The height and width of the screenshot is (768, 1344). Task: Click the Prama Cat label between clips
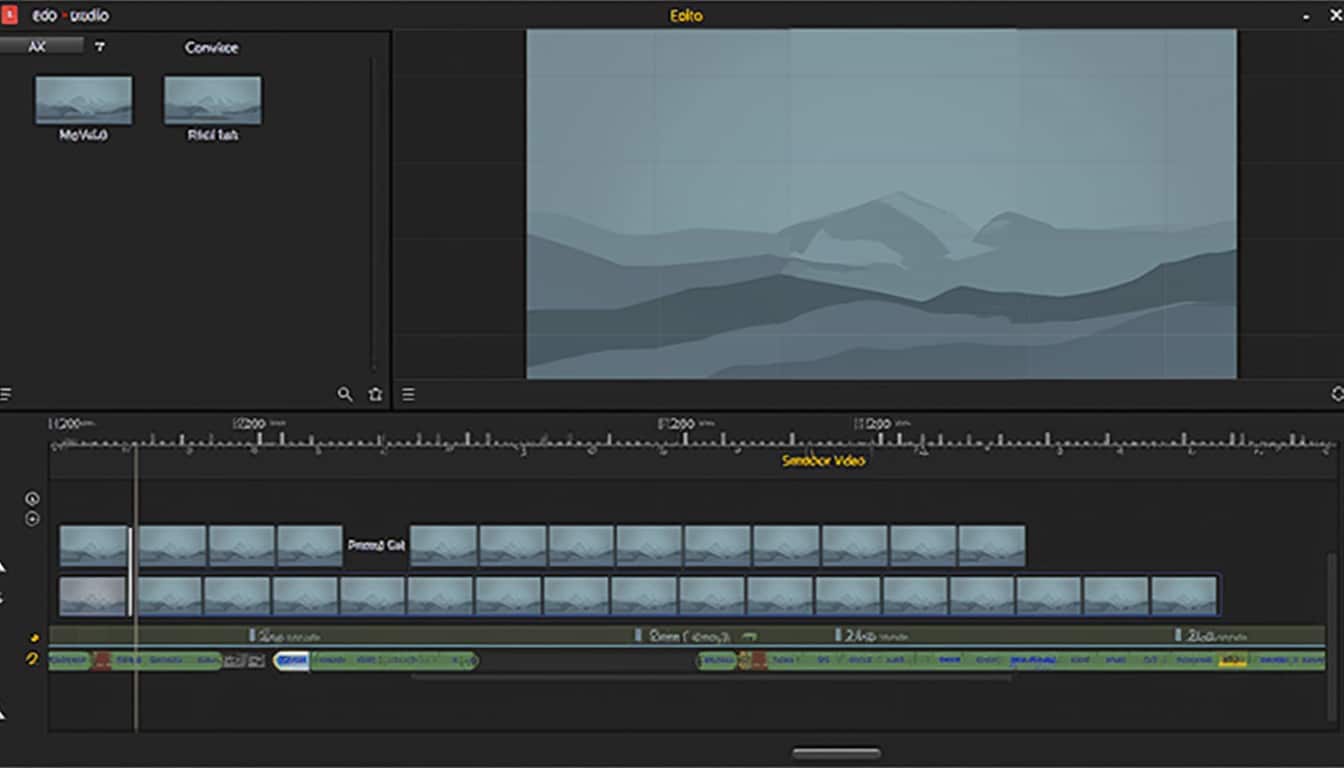(376, 546)
